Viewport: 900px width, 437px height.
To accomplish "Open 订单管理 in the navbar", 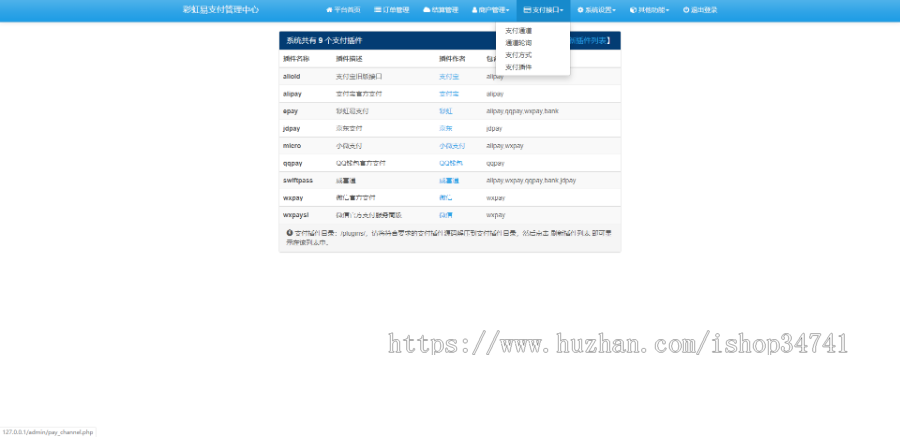I will click(391, 10).
